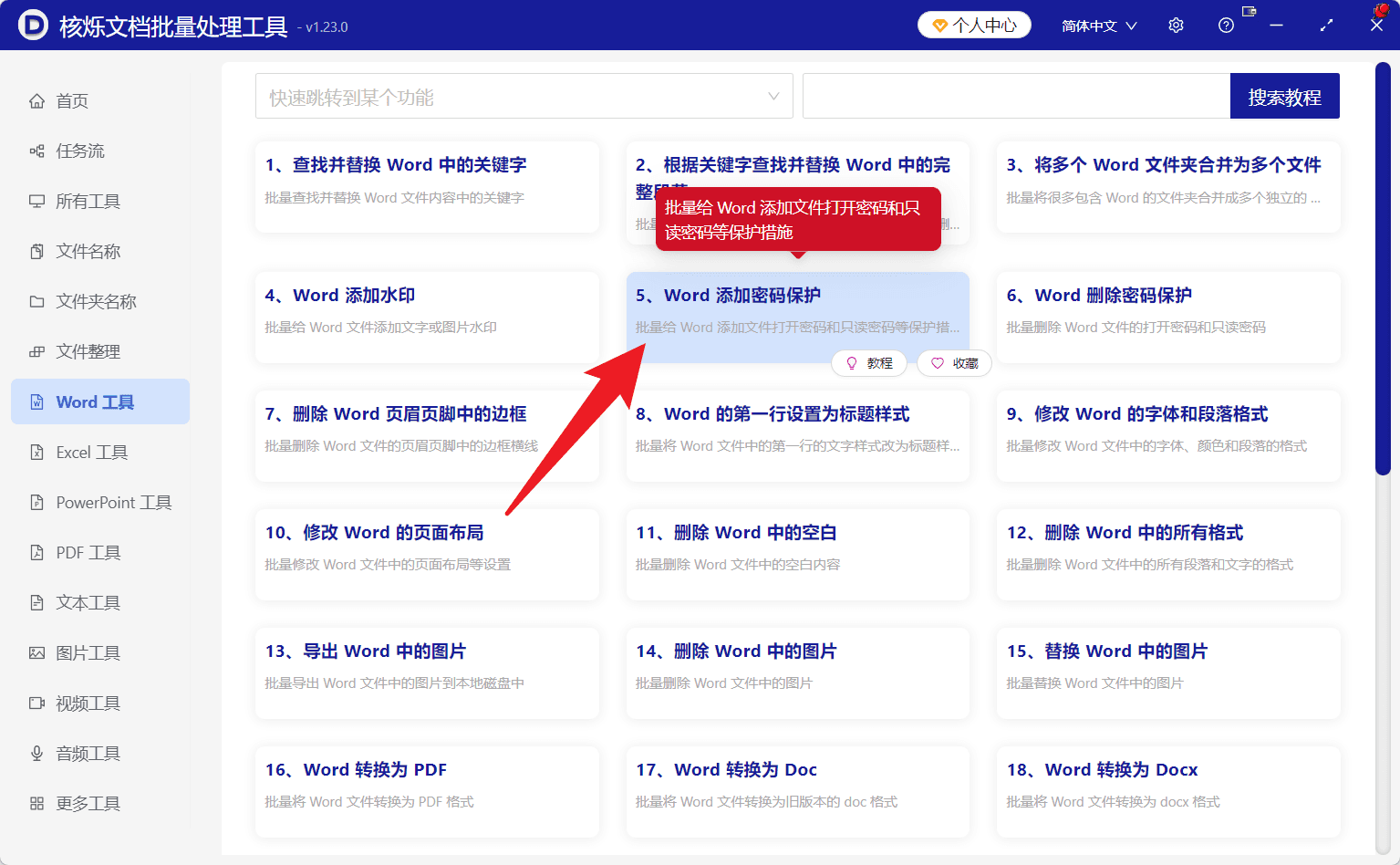Click the lightbulb icon on the 教程 button
The width and height of the screenshot is (1400, 865).
pos(852,363)
